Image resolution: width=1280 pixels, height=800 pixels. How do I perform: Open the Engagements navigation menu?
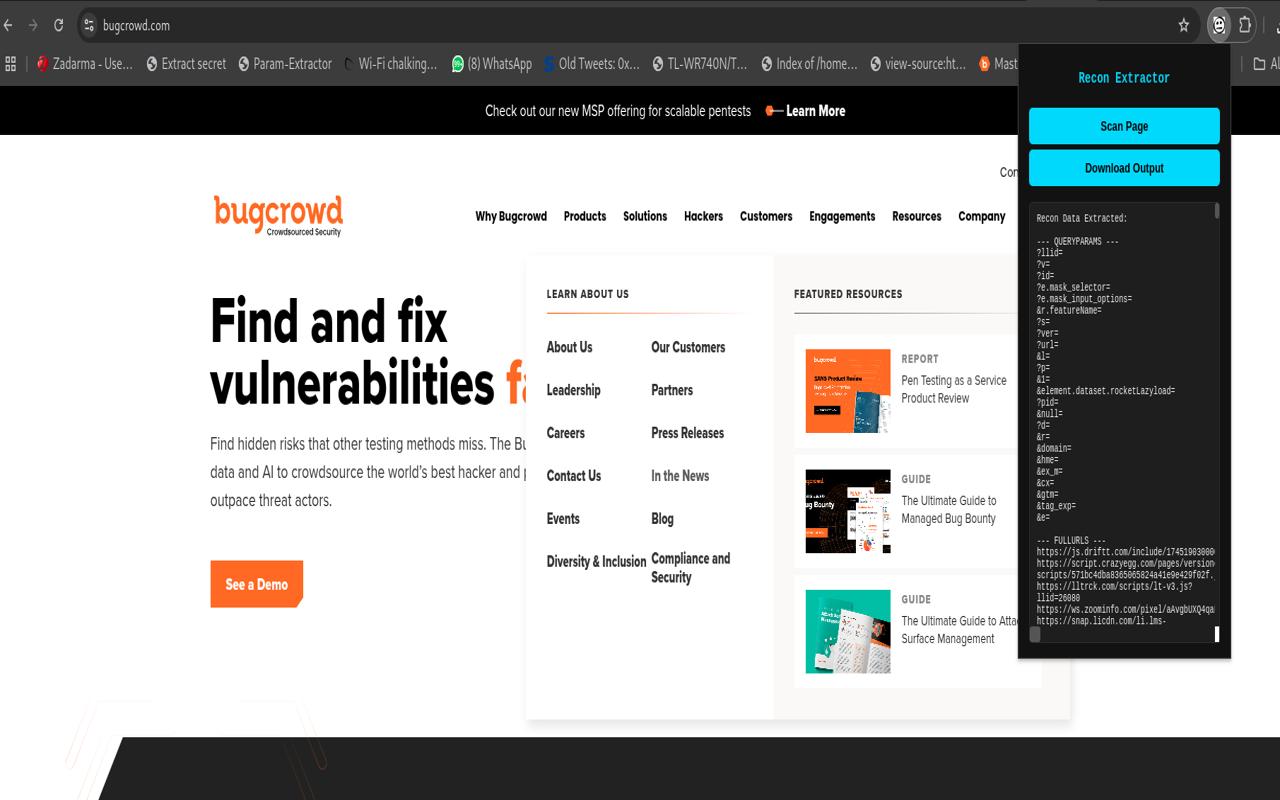coord(842,216)
